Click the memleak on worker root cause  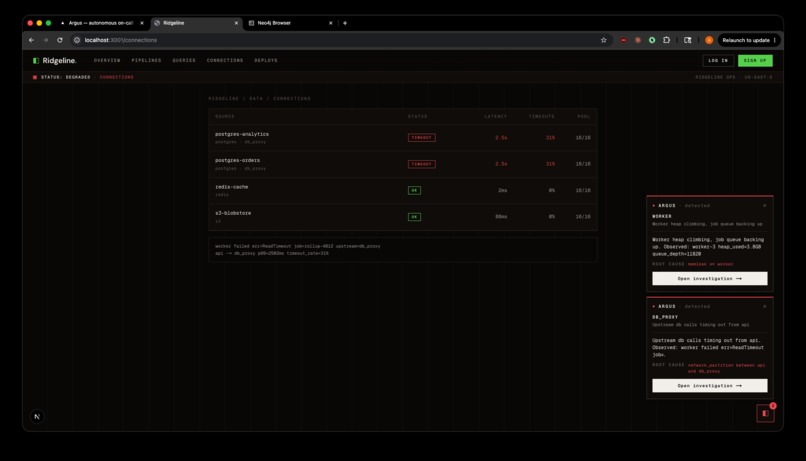(710, 264)
